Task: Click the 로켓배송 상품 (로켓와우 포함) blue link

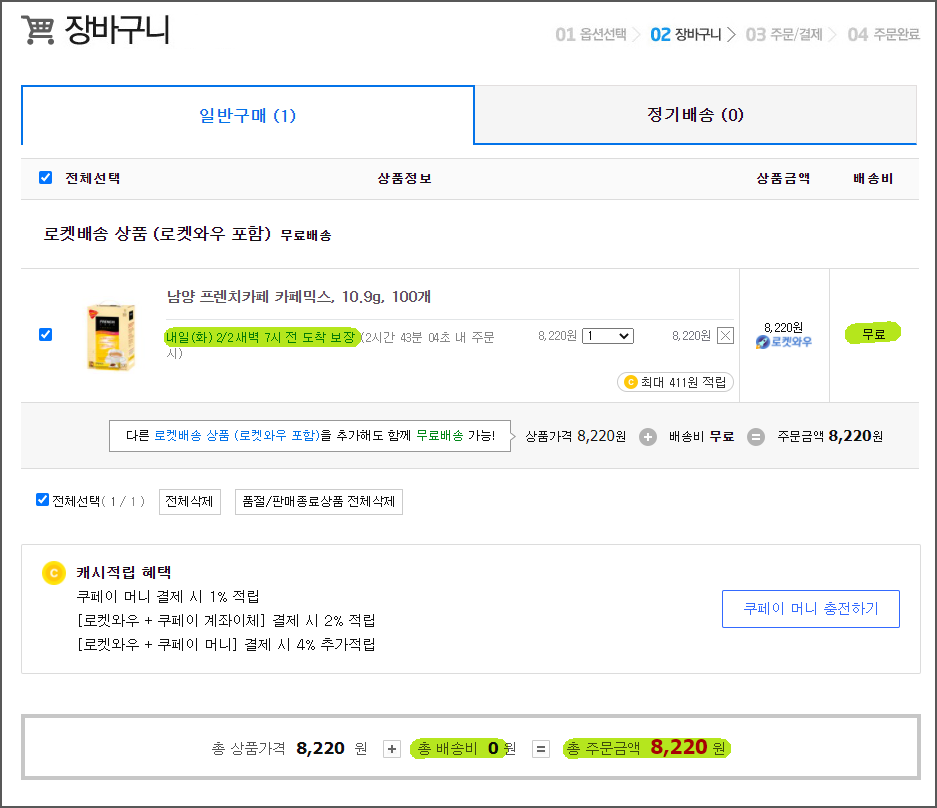Action: click(x=237, y=436)
